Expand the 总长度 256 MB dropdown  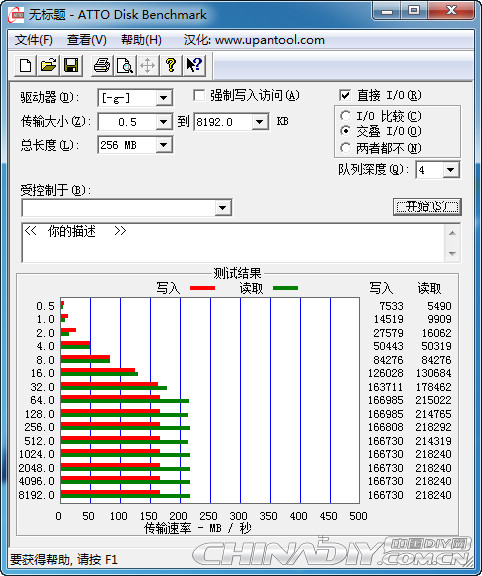pyautogui.click(x=163, y=145)
